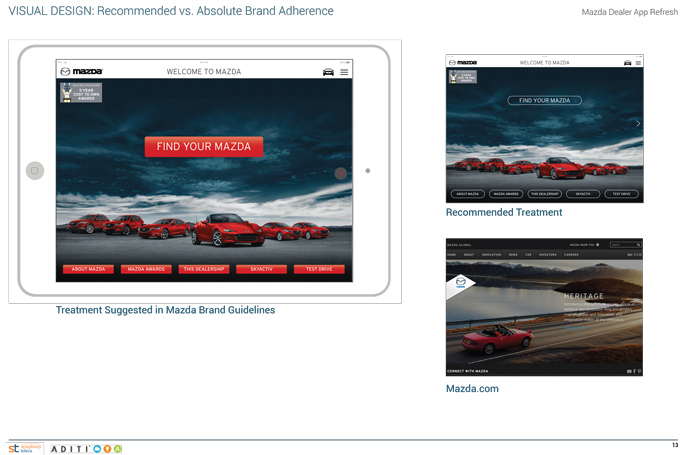685x455 pixels.
Task: Tap 5-Year Cost to Own award badge in tablet
Action: 81,93
